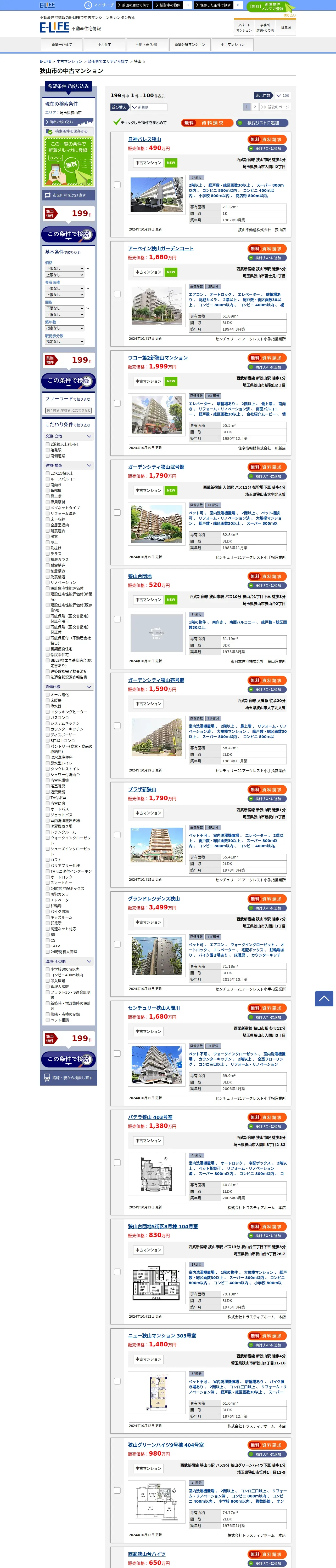Enable the オール電化 filter checkbox
The image size is (336, 1568).
coord(48,695)
